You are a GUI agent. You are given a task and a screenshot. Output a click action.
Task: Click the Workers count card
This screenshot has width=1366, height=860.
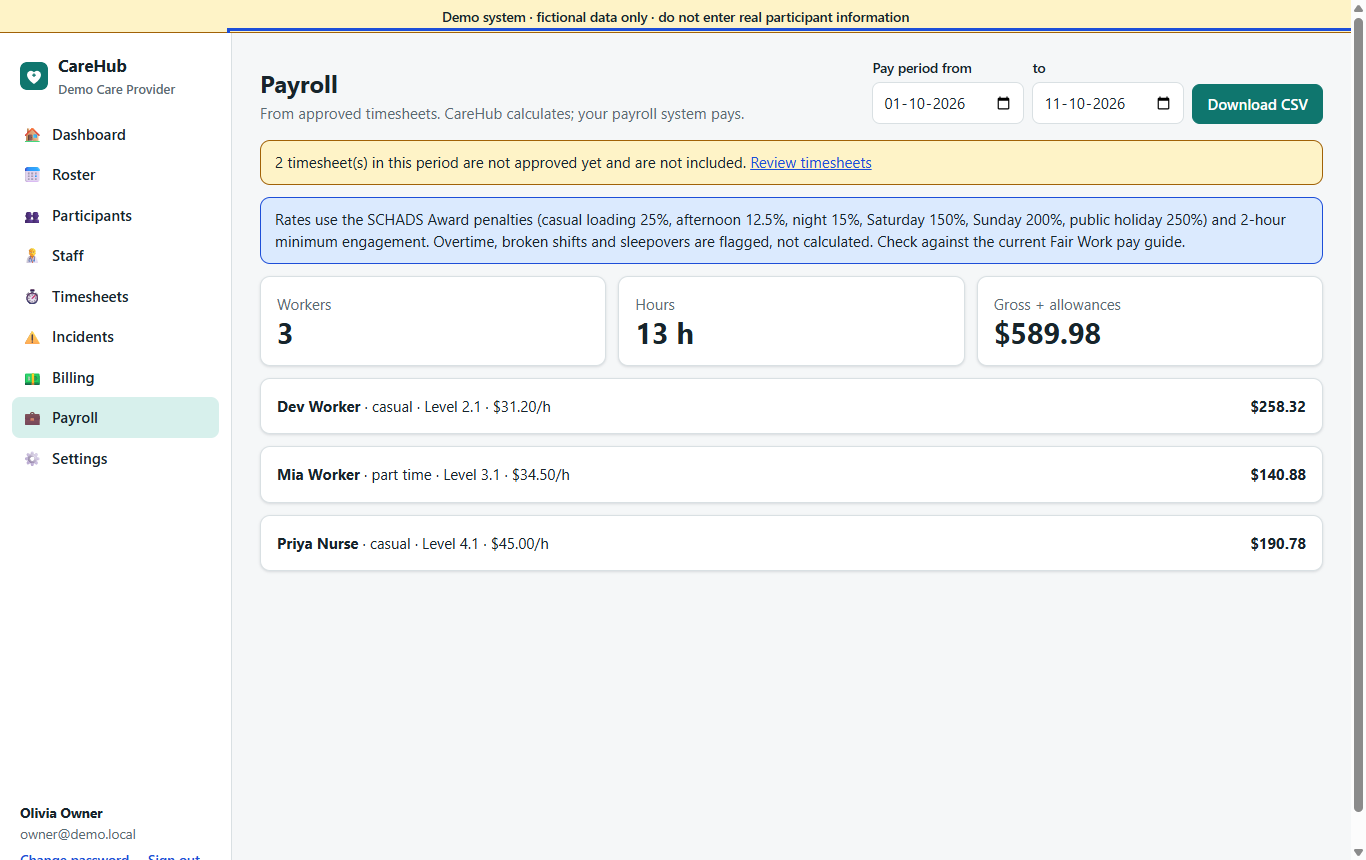[x=433, y=321]
